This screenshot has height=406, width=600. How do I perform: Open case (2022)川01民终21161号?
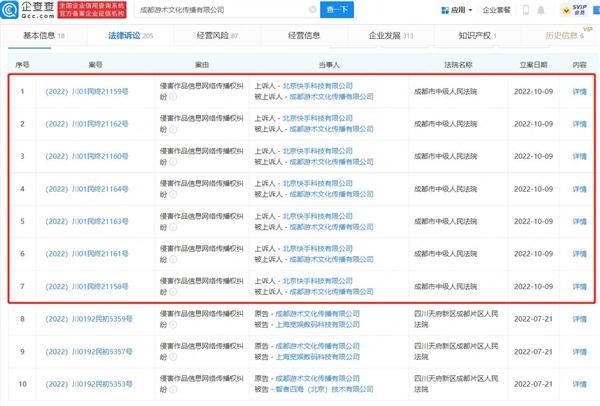coord(87,254)
